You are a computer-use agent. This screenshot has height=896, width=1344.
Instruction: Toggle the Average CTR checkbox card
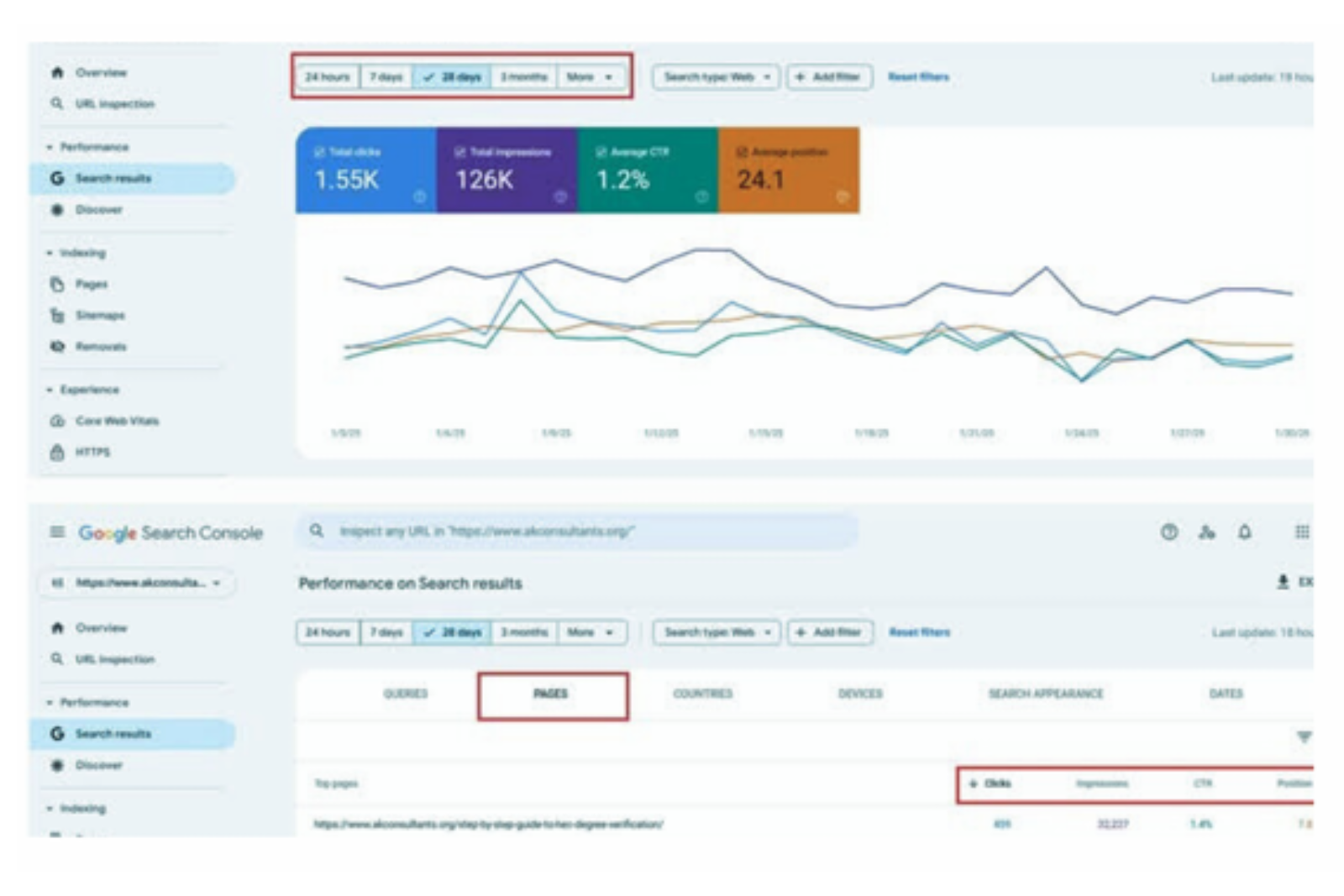pos(647,170)
